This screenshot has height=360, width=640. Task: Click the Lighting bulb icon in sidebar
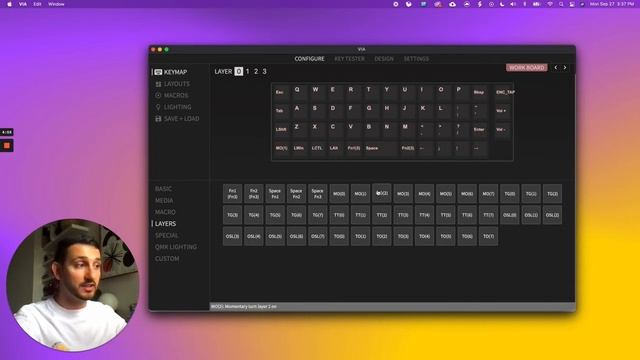[158, 107]
